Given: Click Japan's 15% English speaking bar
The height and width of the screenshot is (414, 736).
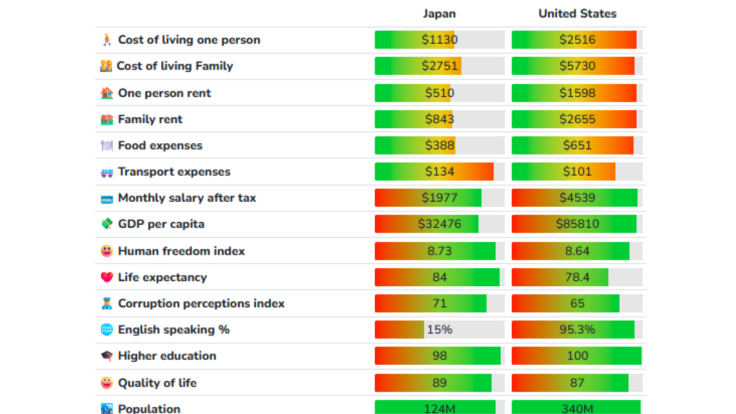Looking at the screenshot, I should pyautogui.click(x=439, y=330).
